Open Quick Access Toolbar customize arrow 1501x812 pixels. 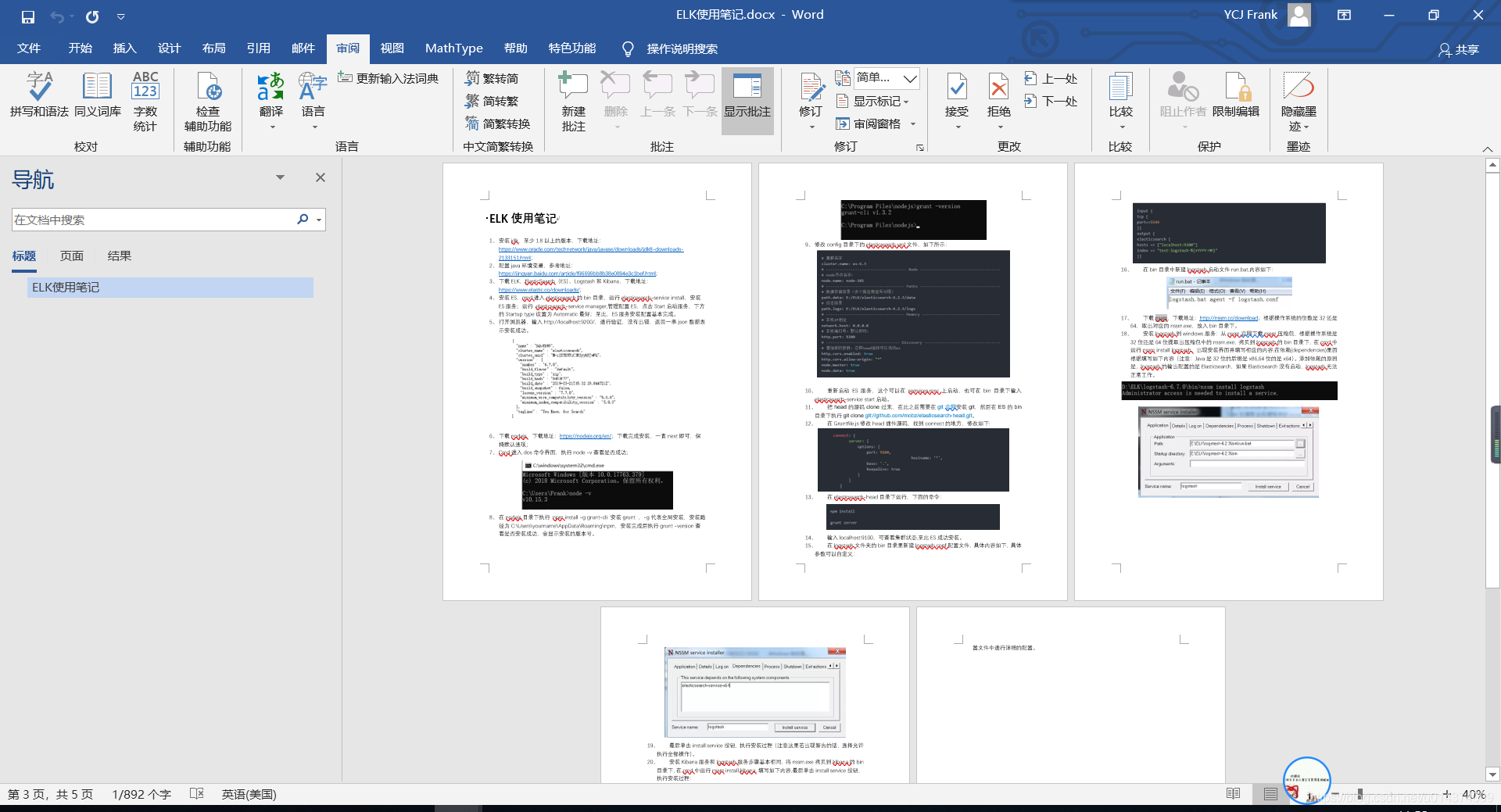[120, 16]
